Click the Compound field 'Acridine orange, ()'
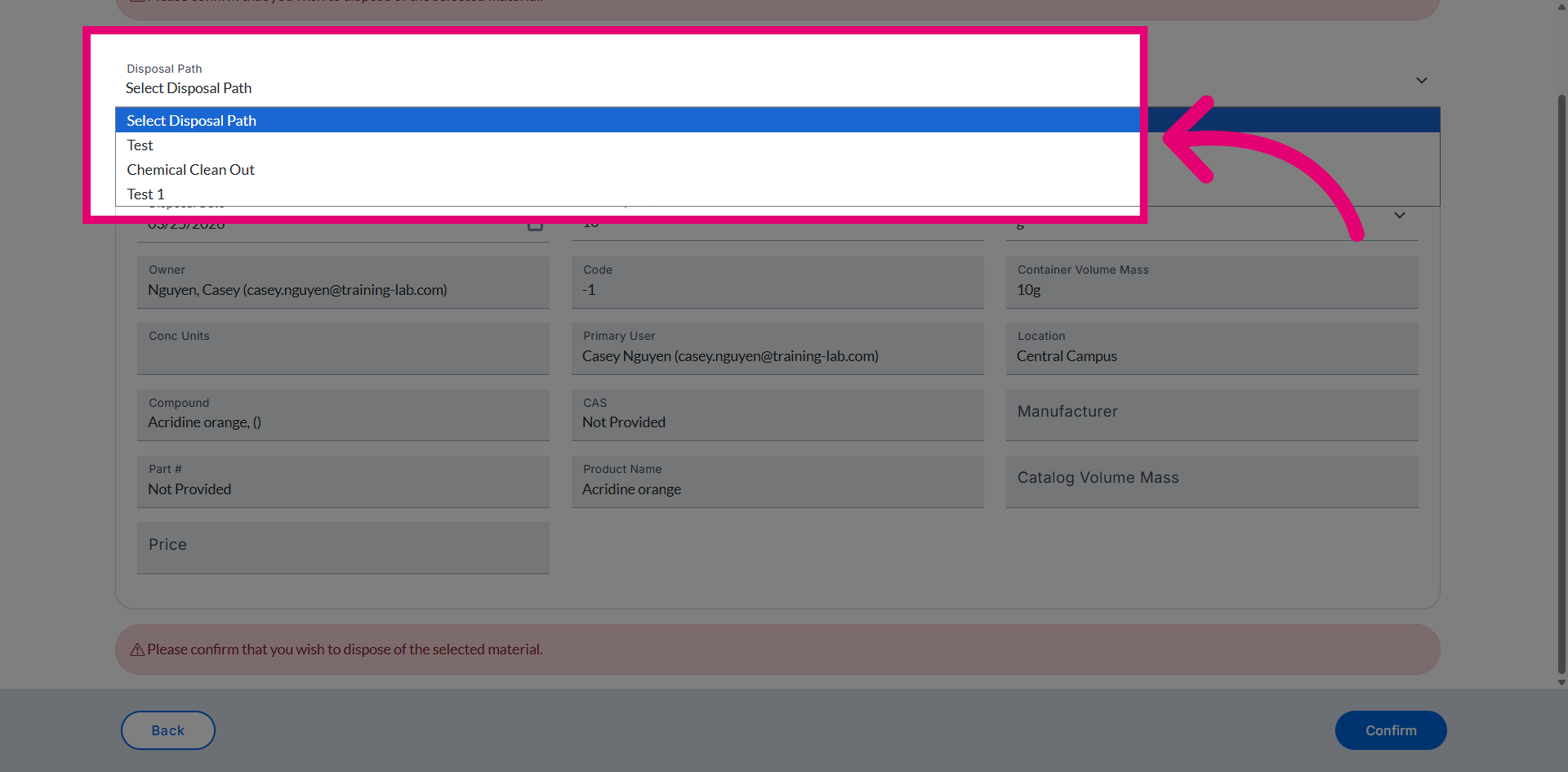 343,415
